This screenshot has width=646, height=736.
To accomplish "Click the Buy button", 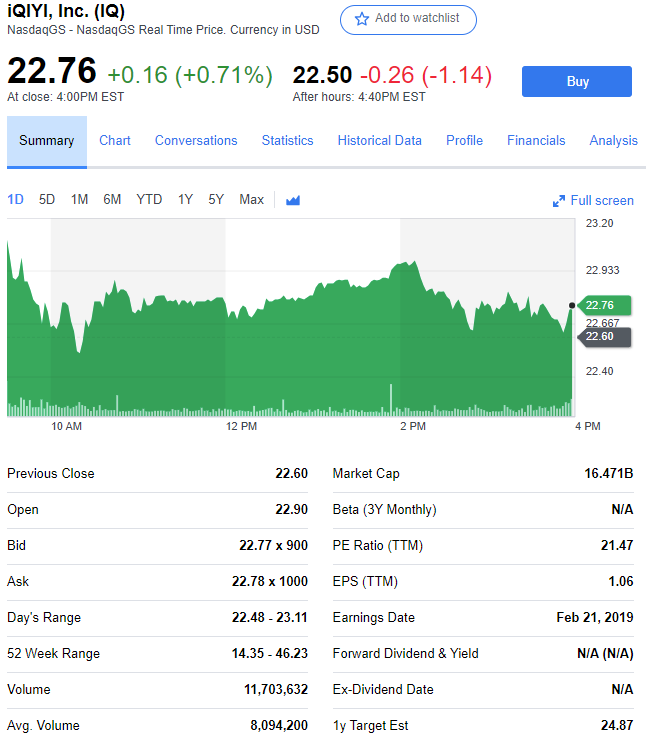I will (577, 81).
